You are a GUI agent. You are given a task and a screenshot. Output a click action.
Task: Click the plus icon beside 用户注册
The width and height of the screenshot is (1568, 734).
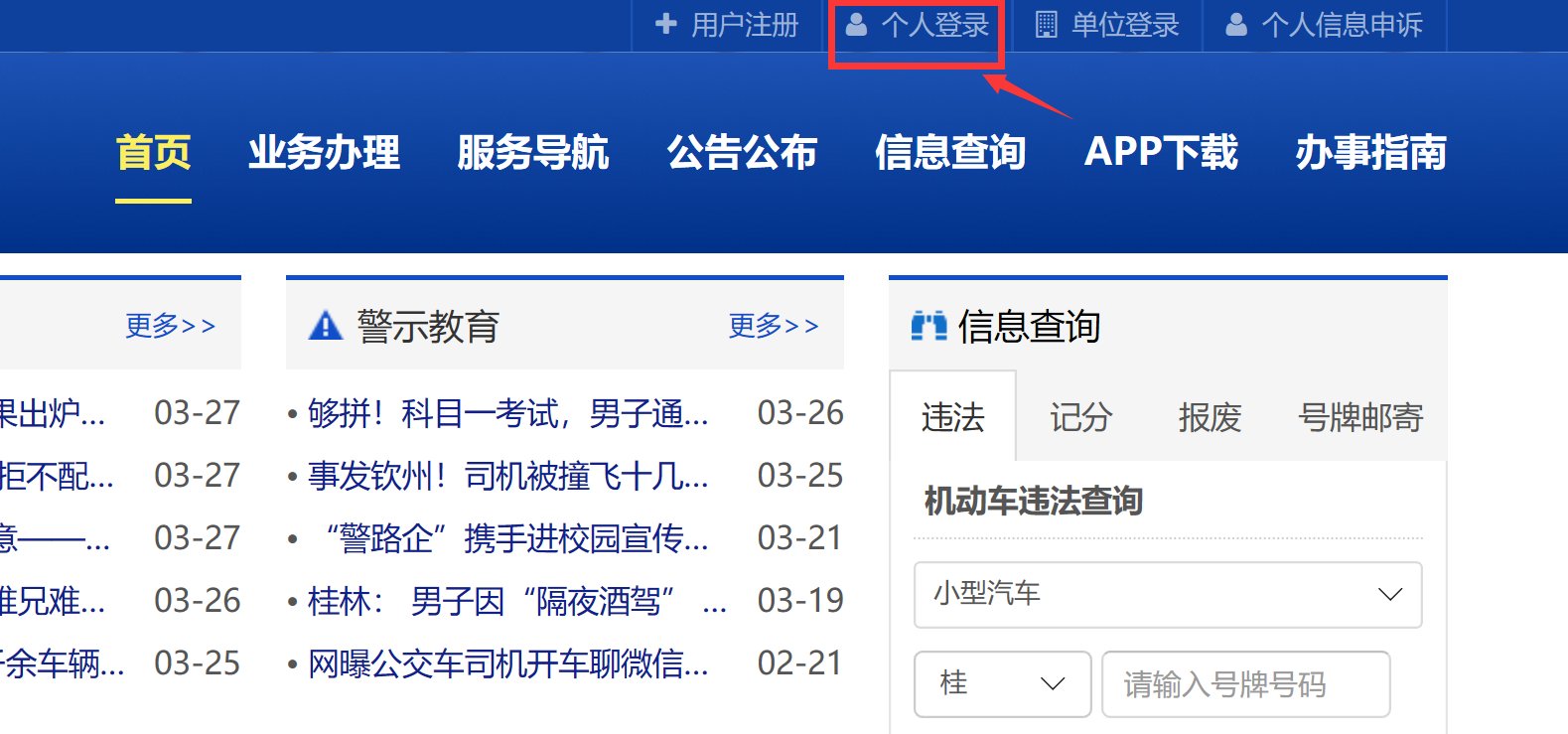point(666,24)
